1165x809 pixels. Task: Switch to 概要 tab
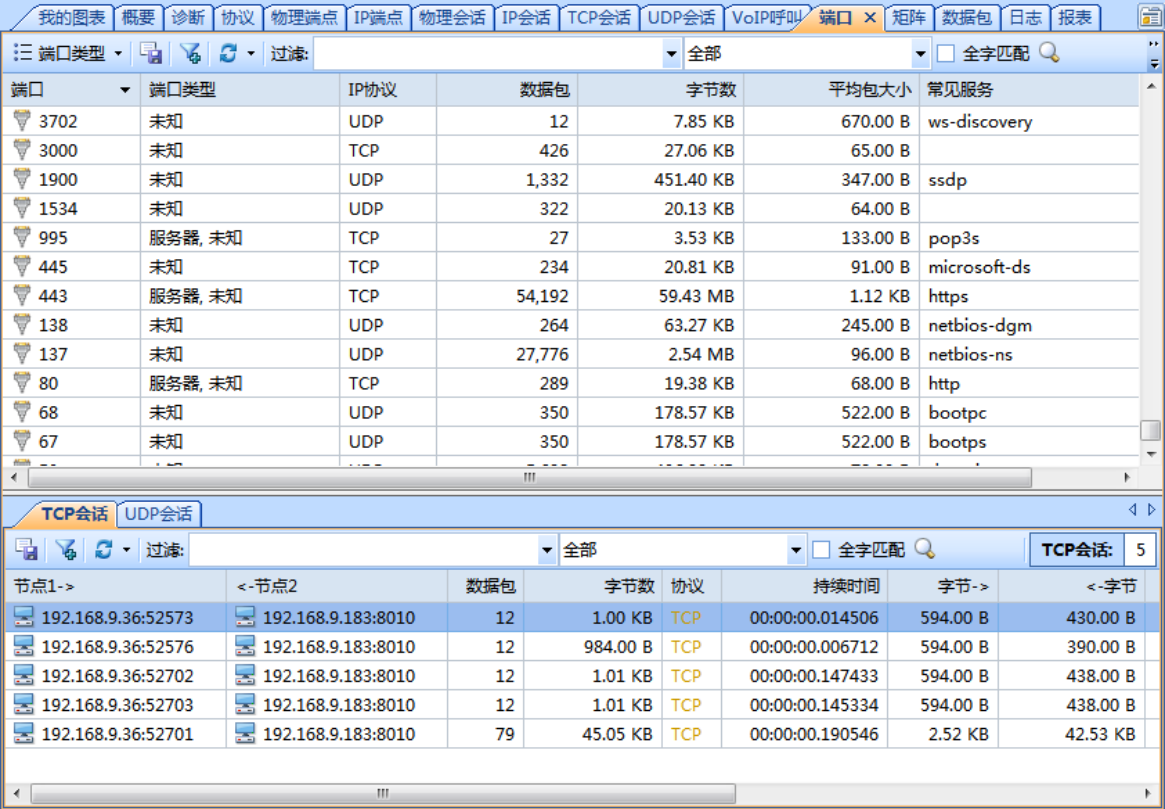[138, 17]
